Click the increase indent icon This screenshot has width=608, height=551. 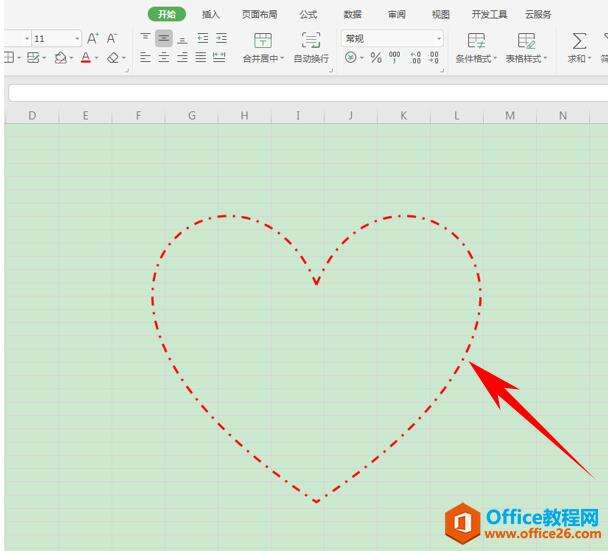pos(221,38)
